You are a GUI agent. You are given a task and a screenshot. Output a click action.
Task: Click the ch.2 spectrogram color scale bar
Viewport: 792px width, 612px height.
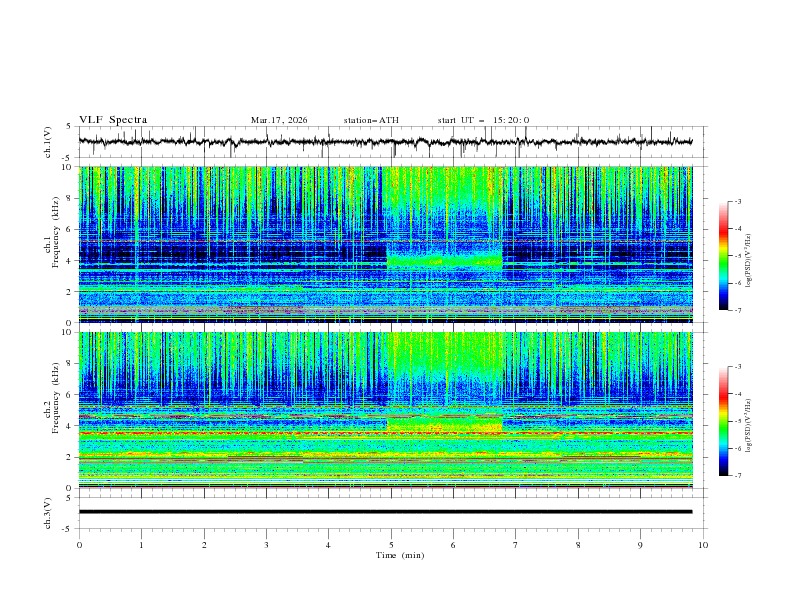724,421
